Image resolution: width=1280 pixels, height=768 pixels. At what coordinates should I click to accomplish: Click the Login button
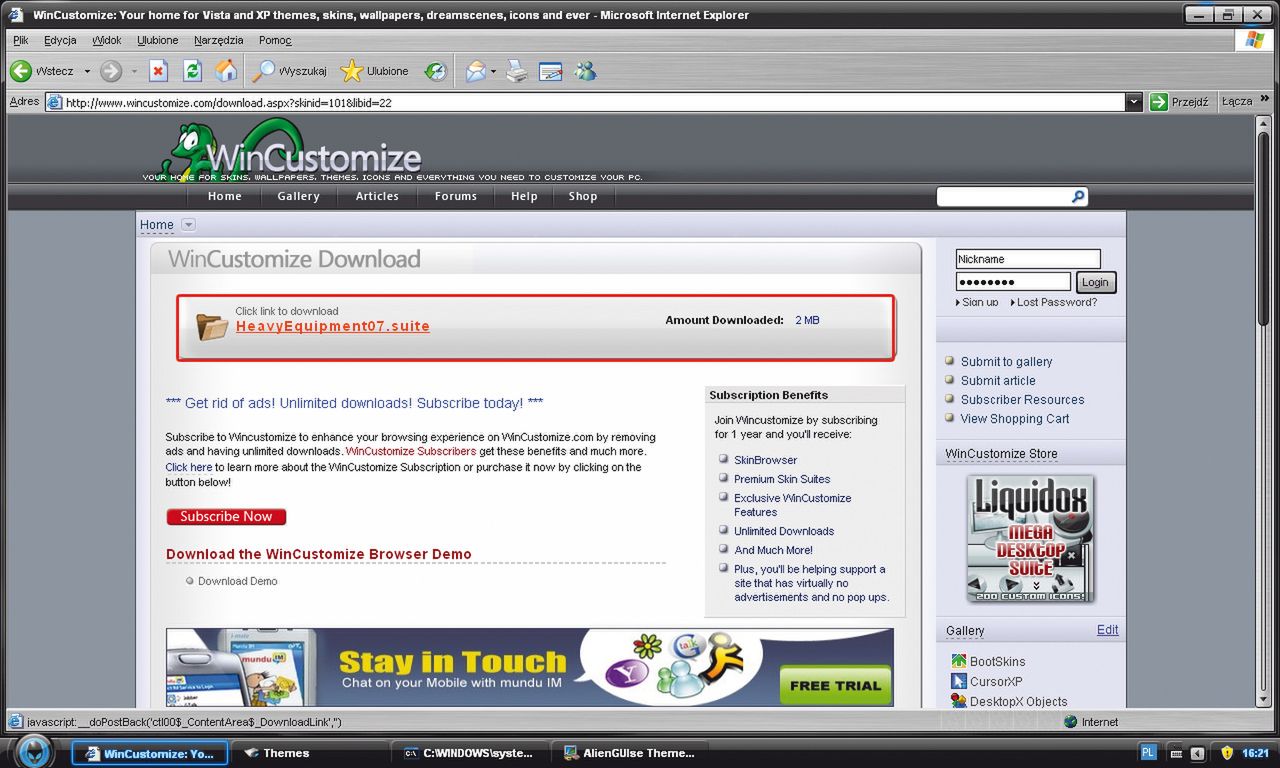tap(1095, 282)
